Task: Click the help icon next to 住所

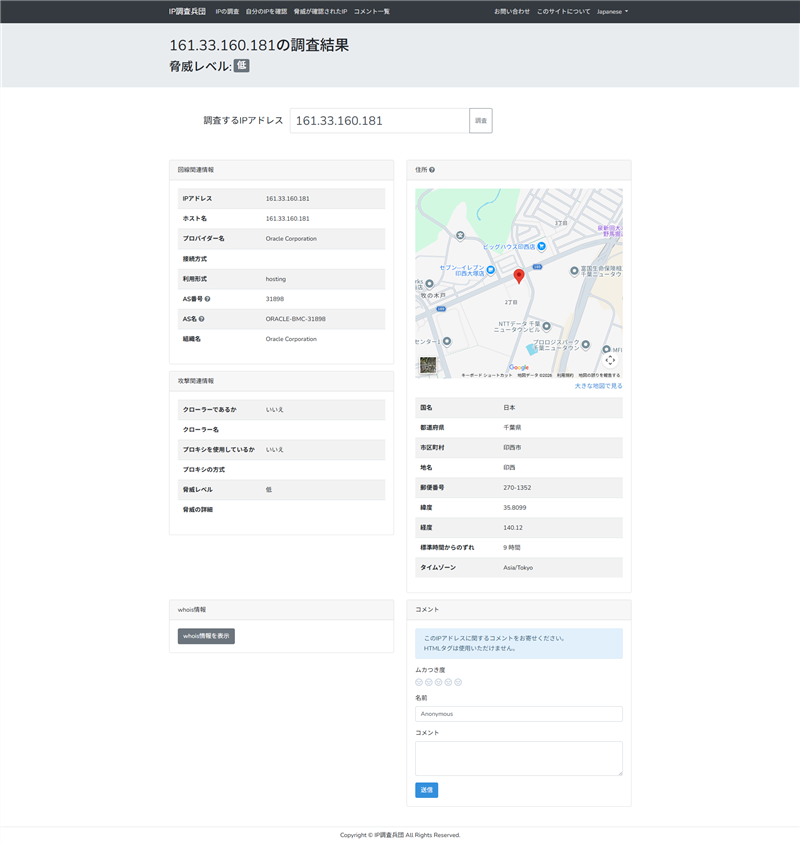Action: (x=432, y=170)
